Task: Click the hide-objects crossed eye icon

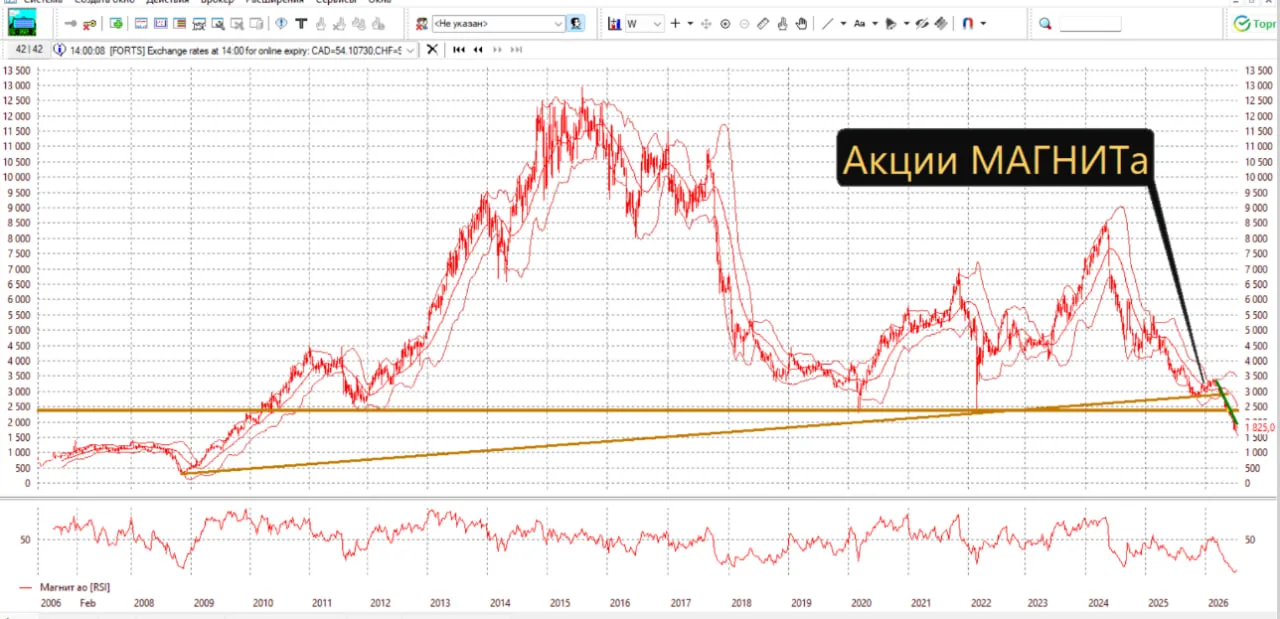Action: click(x=922, y=23)
